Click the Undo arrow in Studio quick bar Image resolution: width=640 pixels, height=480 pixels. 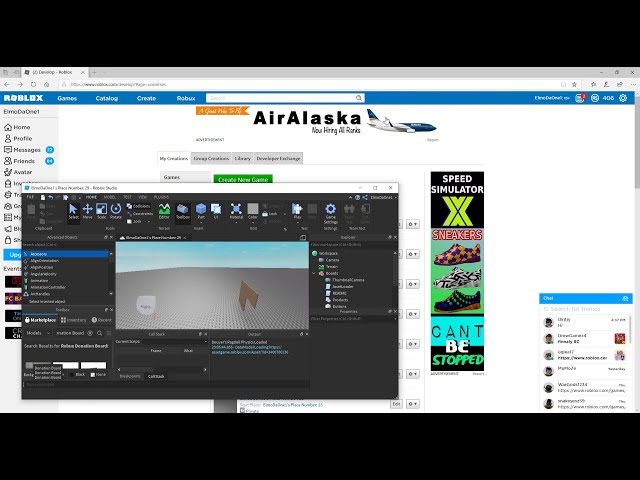pos(50,198)
